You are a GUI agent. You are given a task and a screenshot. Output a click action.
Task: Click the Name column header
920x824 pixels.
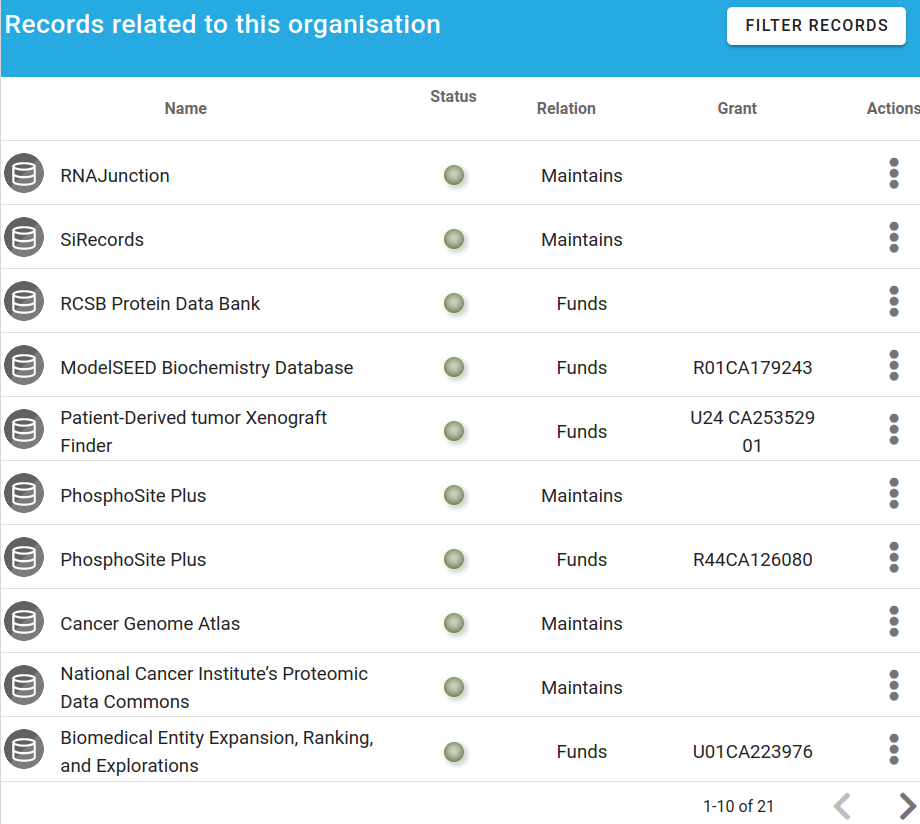click(x=185, y=108)
